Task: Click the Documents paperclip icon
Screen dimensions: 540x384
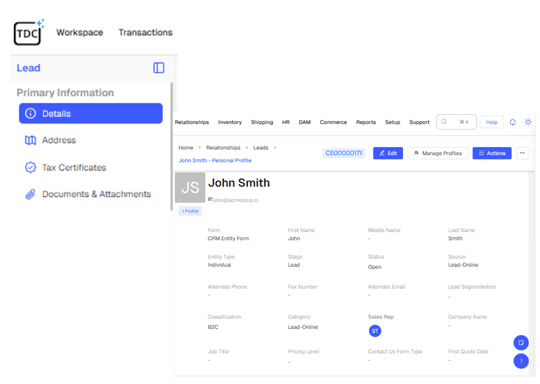Action: point(30,194)
